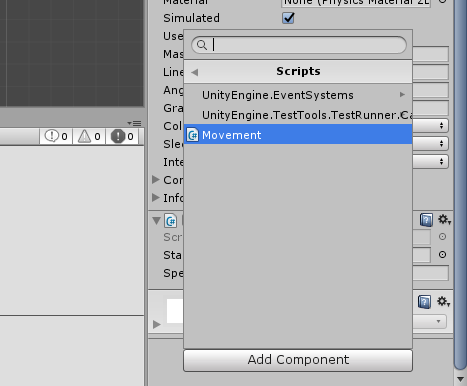Toggle console error count filter
Screen dimensions: 467x386
[x=122, y=136]
